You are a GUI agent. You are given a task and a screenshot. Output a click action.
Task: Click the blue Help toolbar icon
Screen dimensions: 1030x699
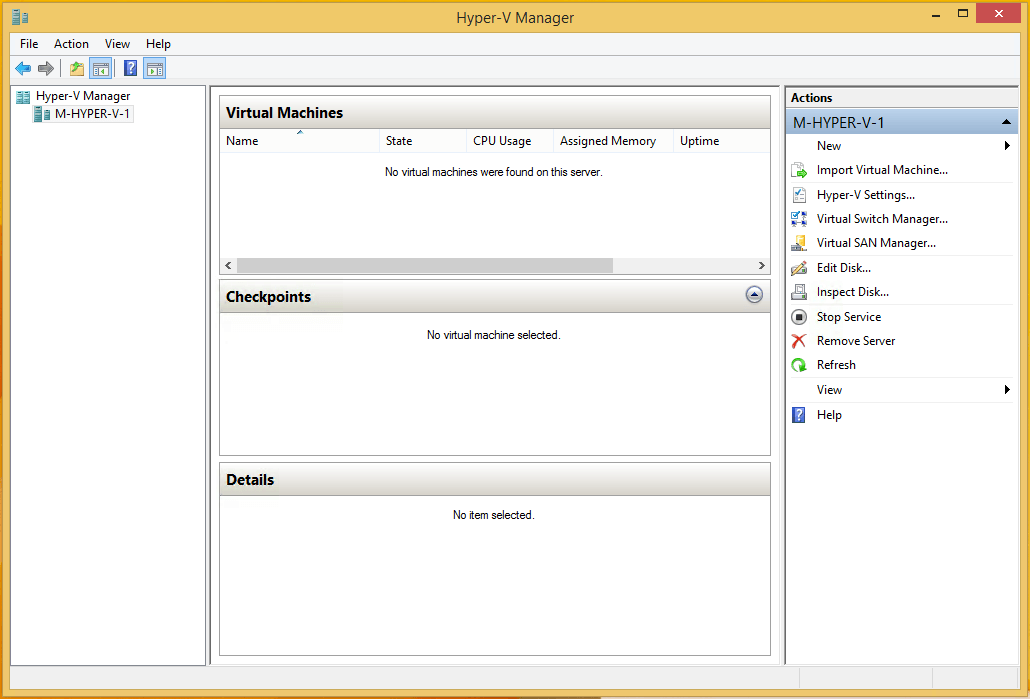131,68
